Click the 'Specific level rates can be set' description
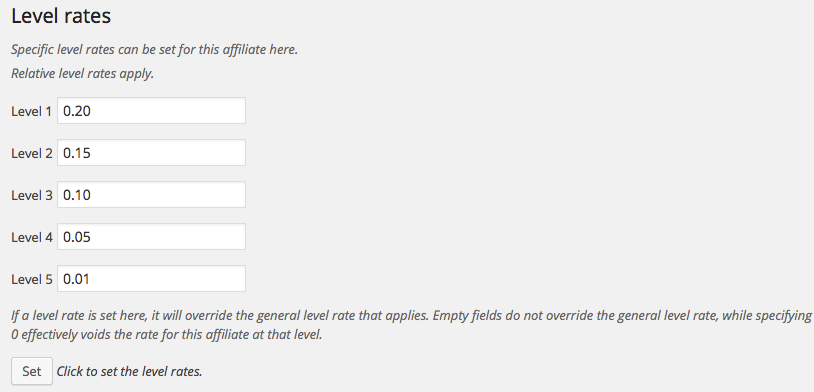 pyautogui.click(x=154, y=50)
